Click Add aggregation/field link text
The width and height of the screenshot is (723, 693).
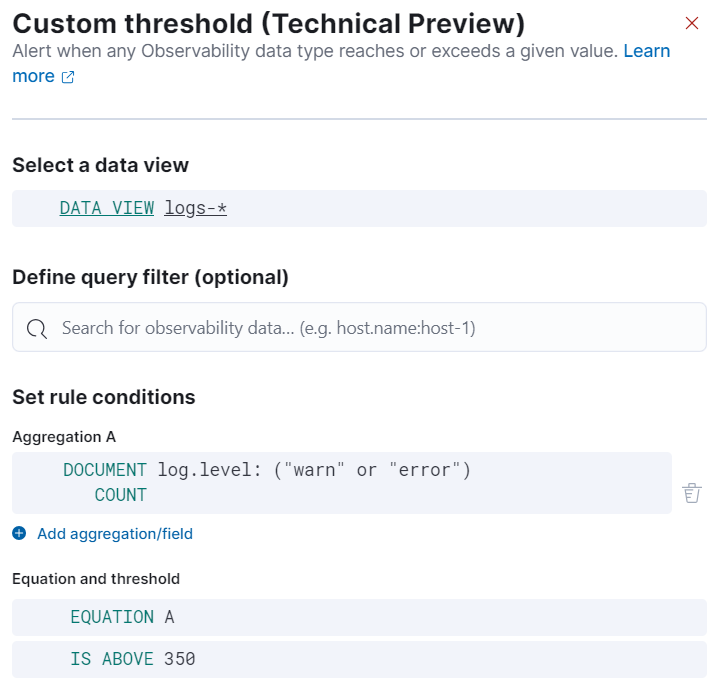(x=115, y=534)
